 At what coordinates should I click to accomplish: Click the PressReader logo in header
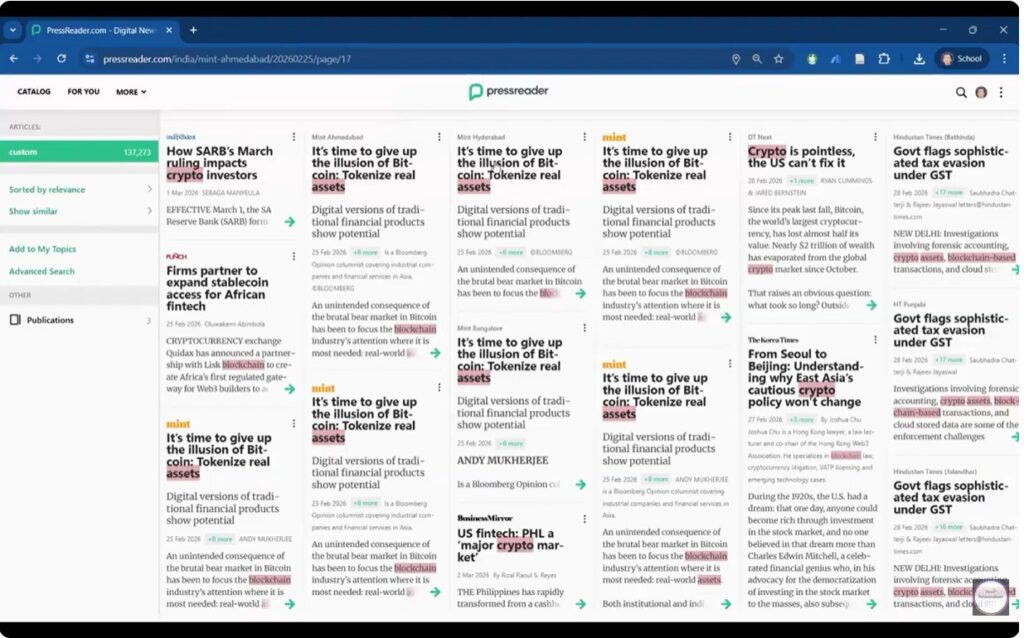coord(508,92)
